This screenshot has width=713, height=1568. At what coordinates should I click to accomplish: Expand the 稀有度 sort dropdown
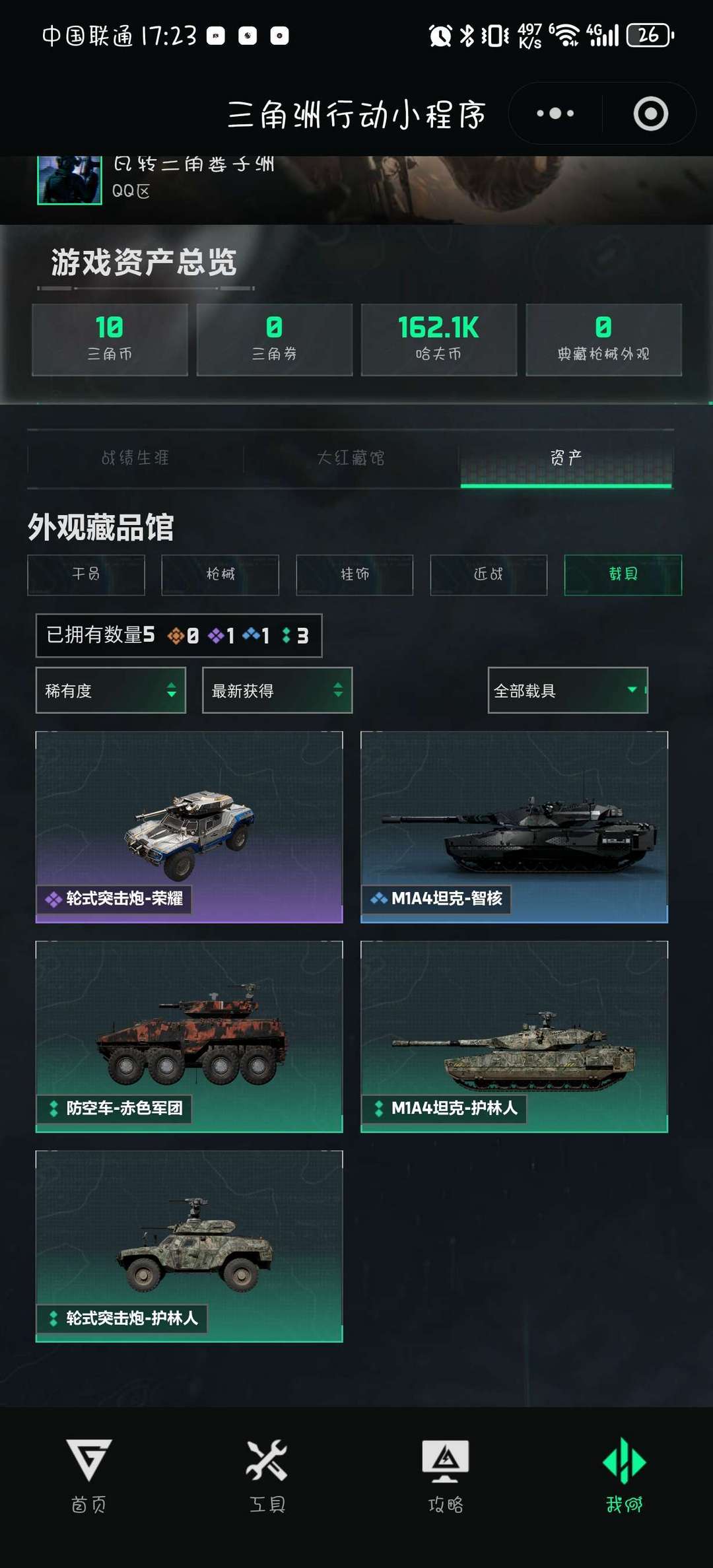[111, 691]
